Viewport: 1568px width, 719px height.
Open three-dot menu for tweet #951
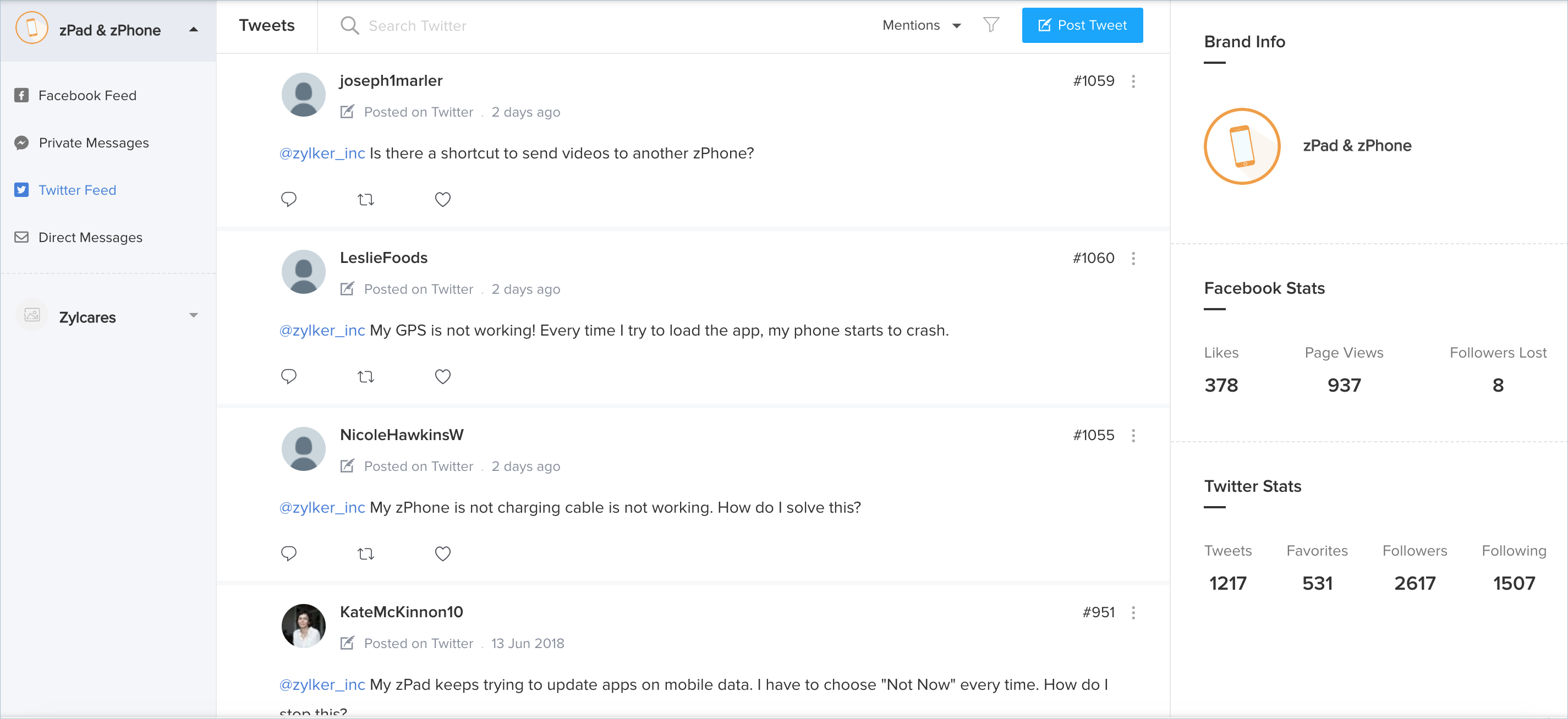click(x=1133, y=612)
